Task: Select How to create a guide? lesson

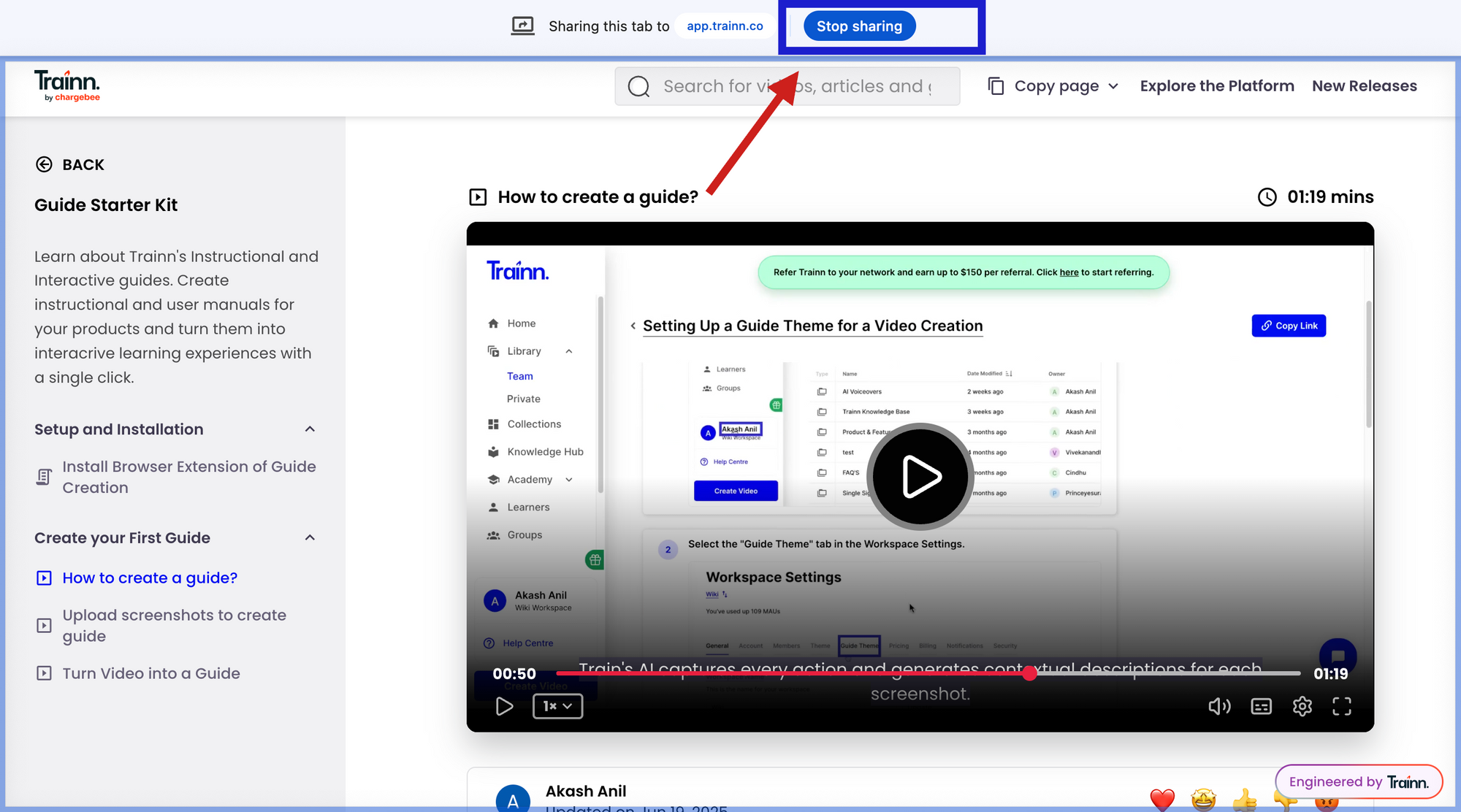Action: 150,578
